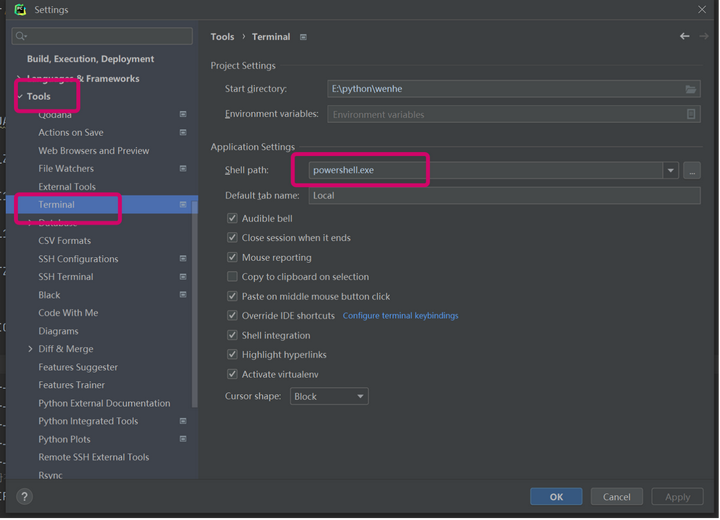Click the OK button
Image resolution: width=720 pixels, height=520 pixels.
556,497
